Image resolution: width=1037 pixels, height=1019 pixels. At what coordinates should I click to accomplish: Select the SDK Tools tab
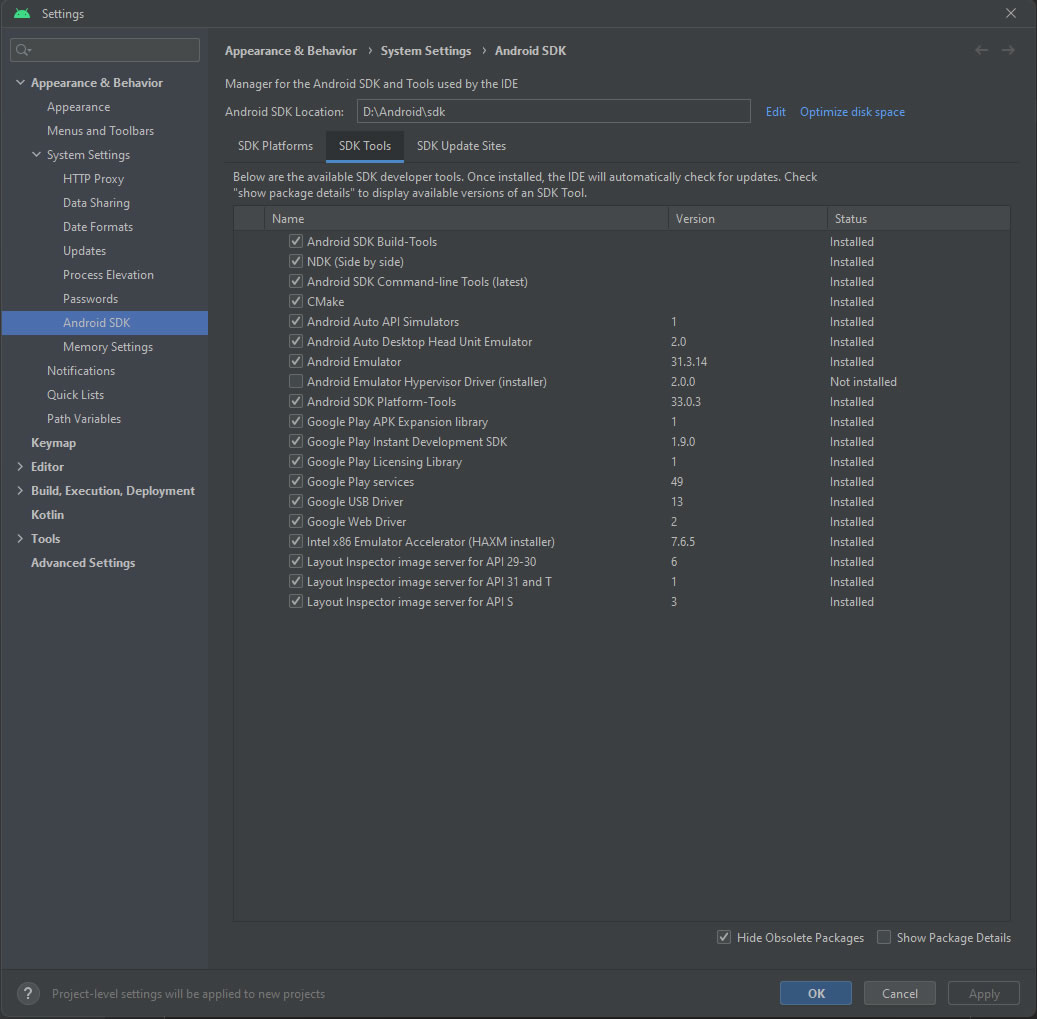point(364,145)
